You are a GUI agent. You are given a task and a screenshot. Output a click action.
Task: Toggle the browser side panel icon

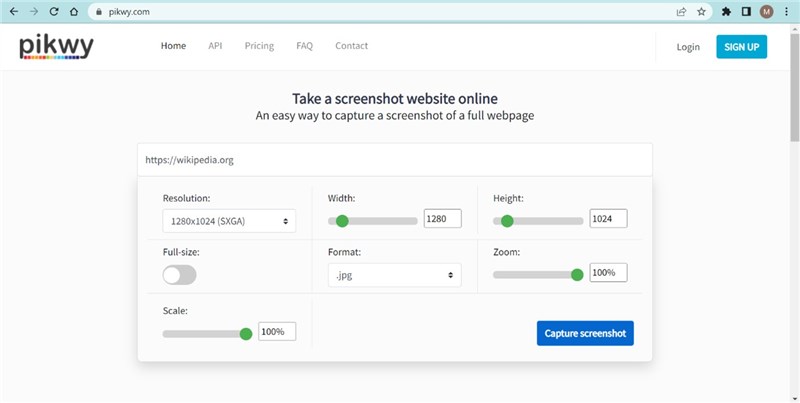[x=746, y=12]
